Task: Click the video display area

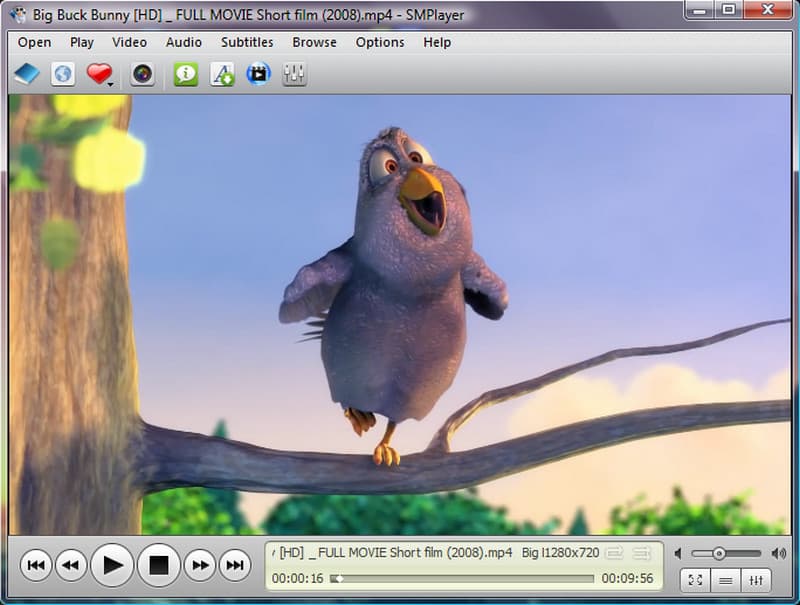Action: [x=399, y=315]
